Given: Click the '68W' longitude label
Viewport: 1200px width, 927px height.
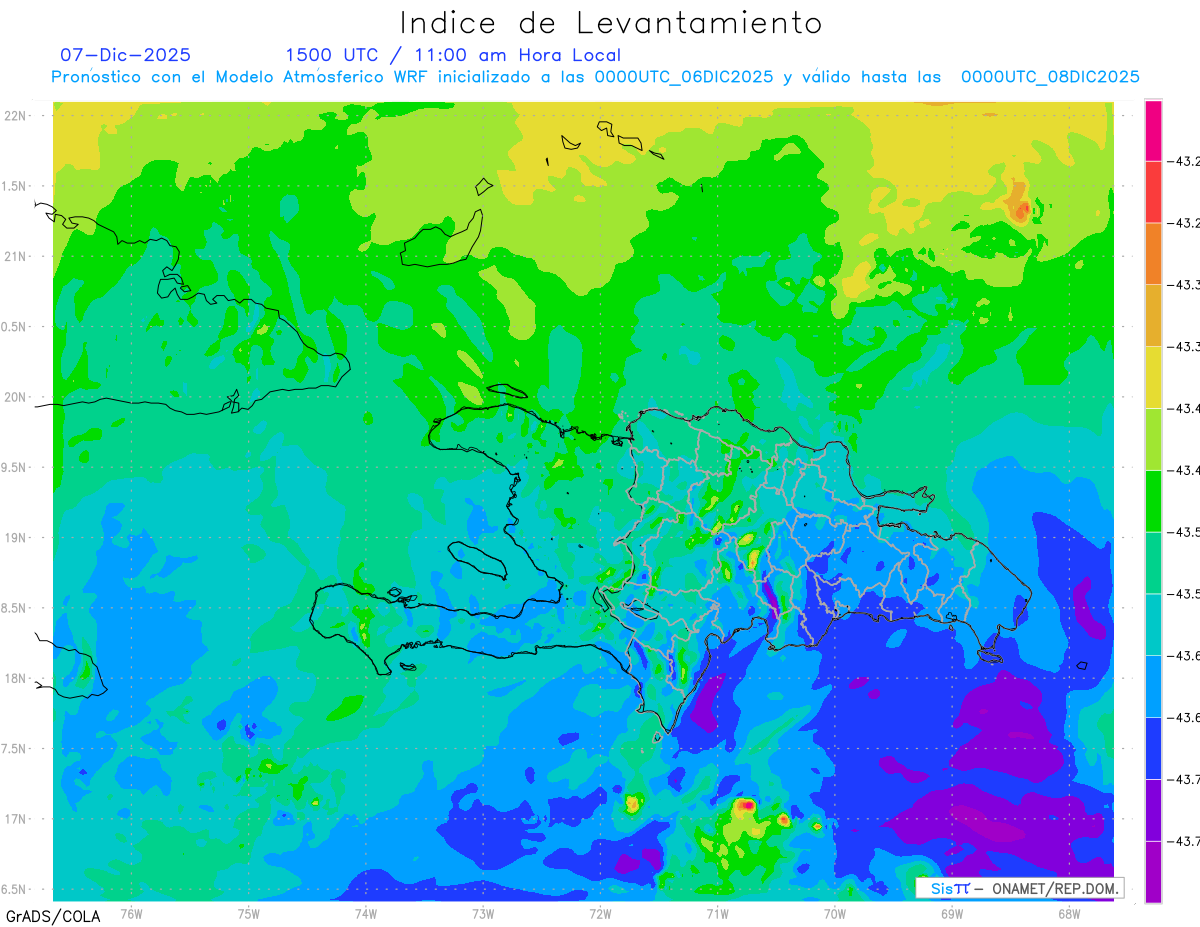Looking at the screenshot, I should 1069,913.
